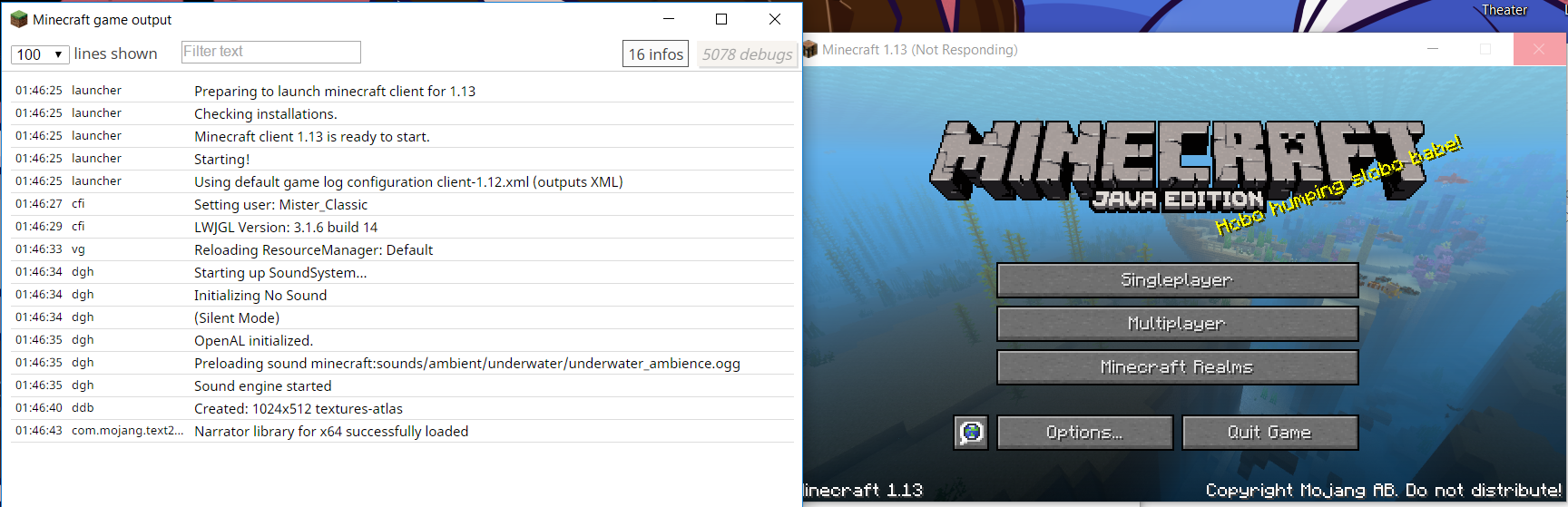Select log line 'Narrator library for x64 successfully loaded'
Screen dimensions: 1568x507
coord(402,431)
